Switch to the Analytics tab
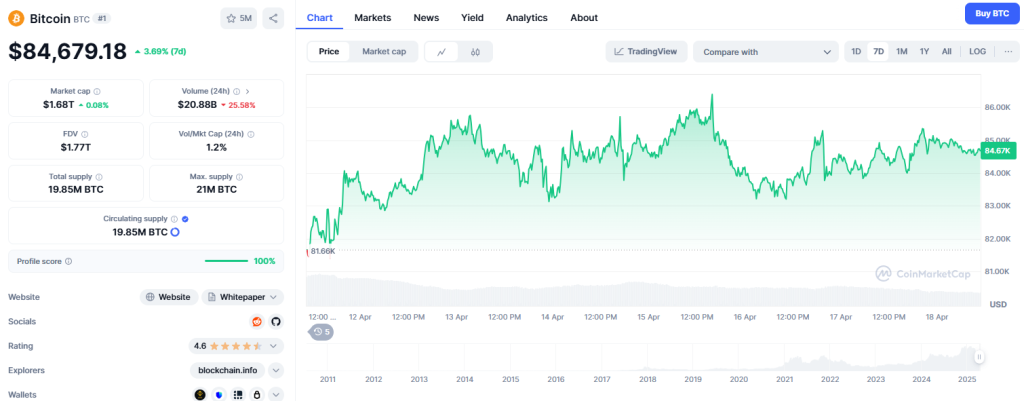 [x=526, y=18]
